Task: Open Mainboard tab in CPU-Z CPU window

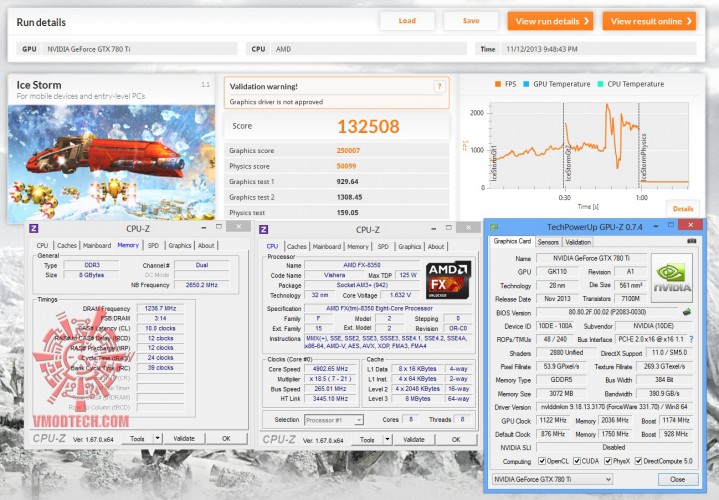Action: coord(327,246)
